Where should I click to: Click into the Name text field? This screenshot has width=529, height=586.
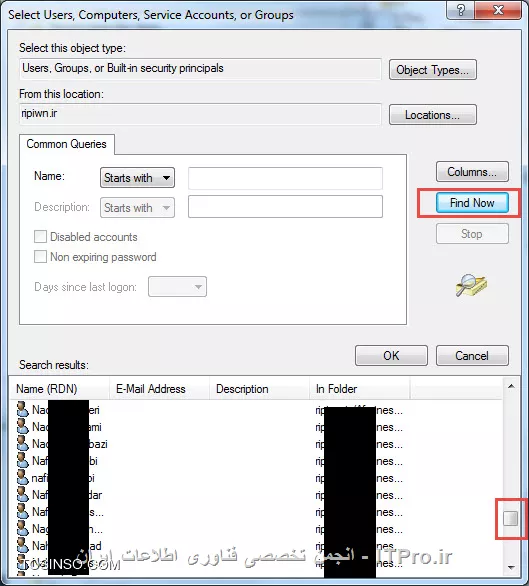pos(285,178)
